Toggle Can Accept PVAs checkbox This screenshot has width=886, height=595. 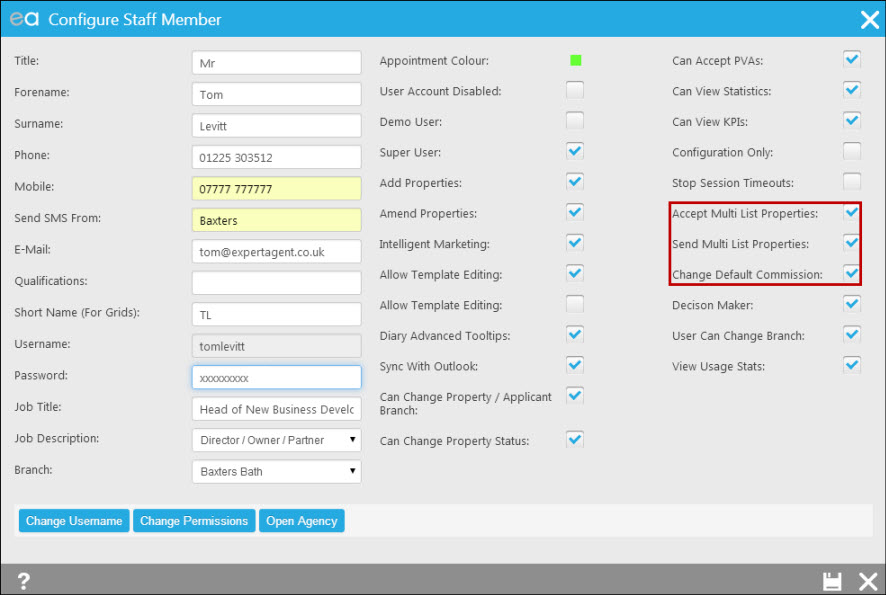[852, 60]
